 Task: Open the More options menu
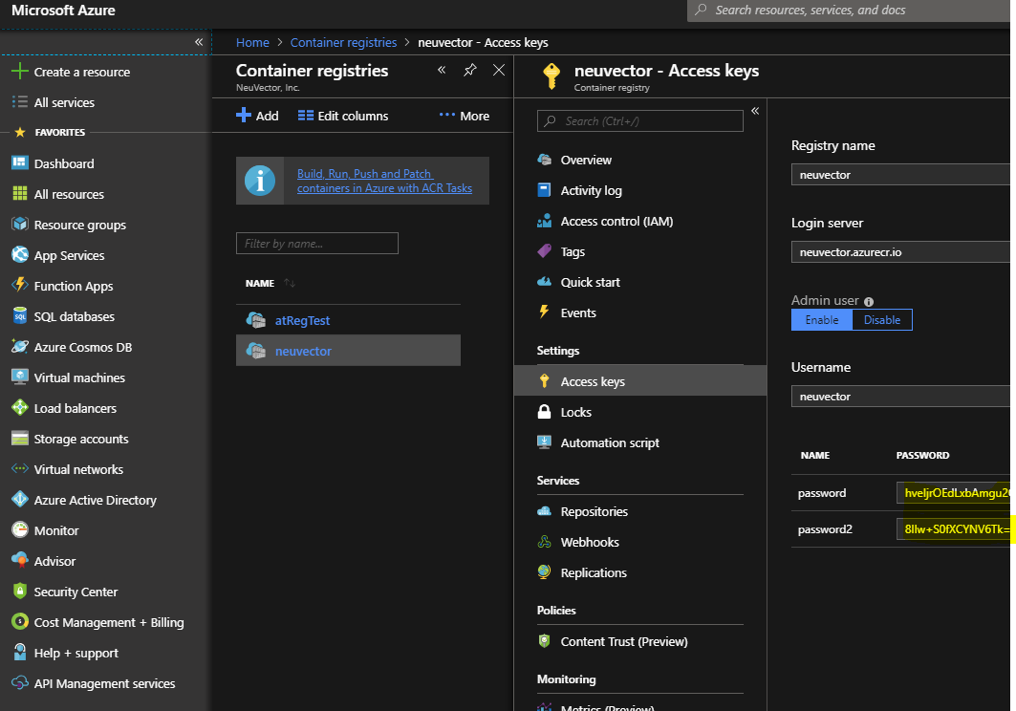[464, 116]
